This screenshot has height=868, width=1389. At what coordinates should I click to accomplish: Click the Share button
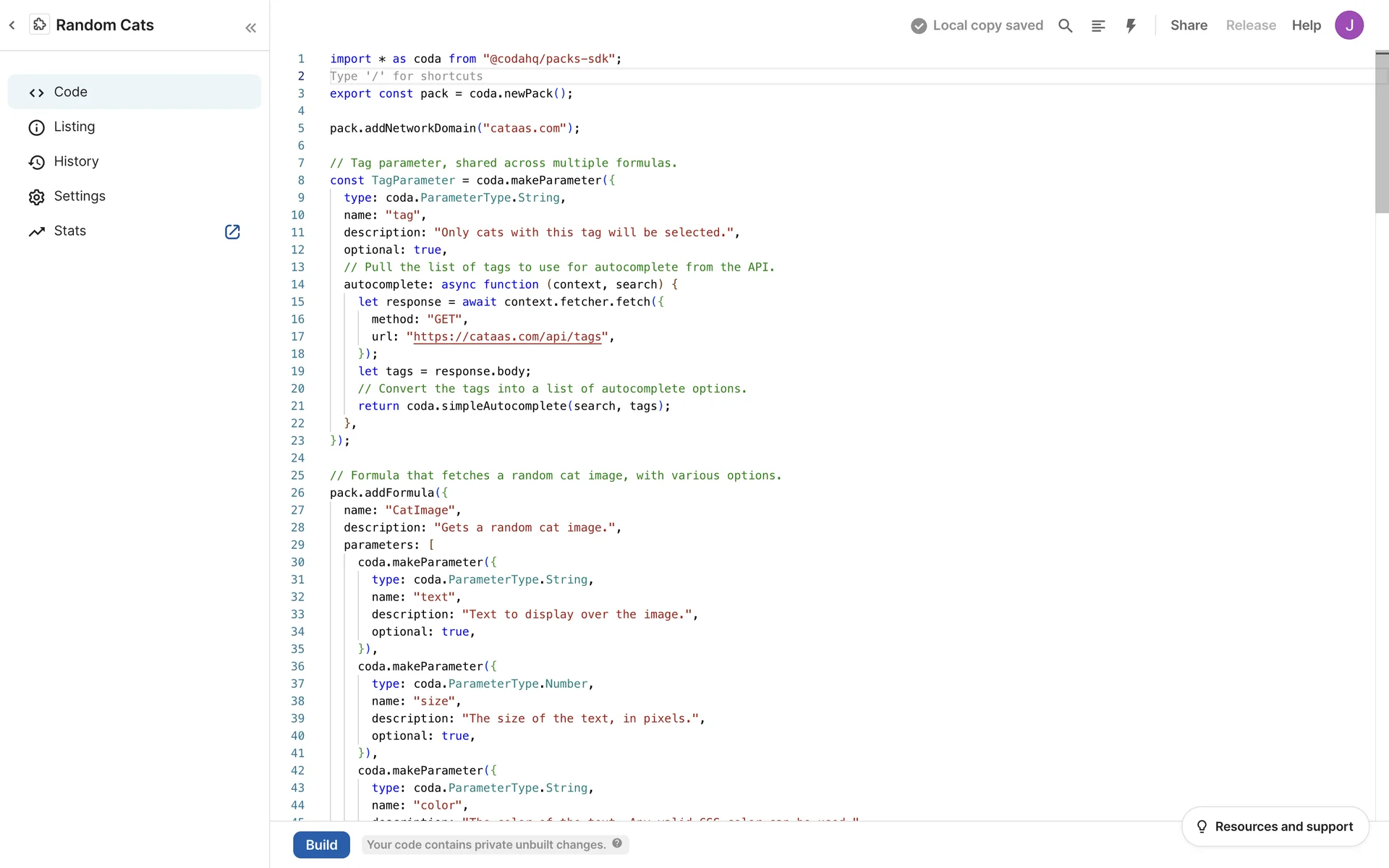[1189, 25]
